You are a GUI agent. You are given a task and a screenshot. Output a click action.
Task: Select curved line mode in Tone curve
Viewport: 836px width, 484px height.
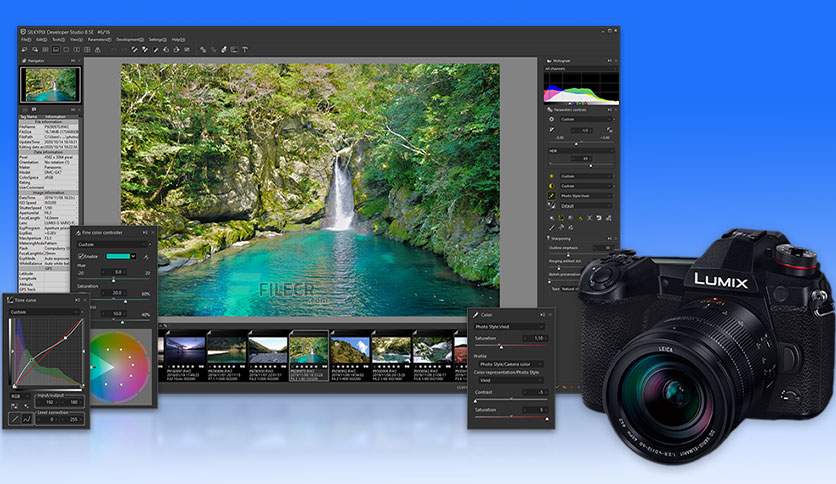click(x=26, y=419)
